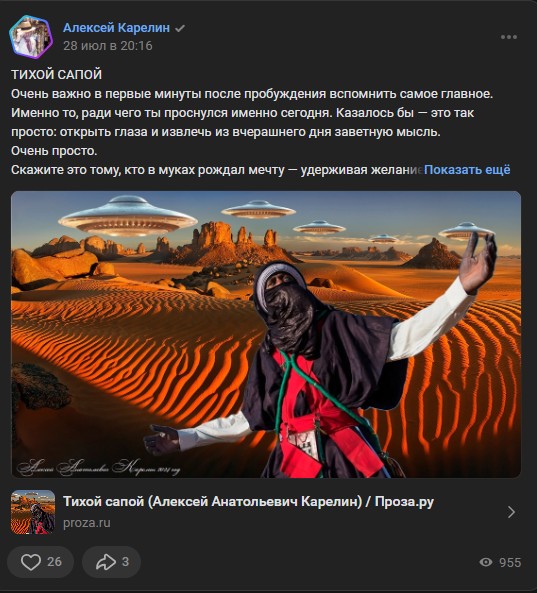Viewport: 537px width, 593px height.
Task: Click the ТИХОЙ САПОЙ post heading
Action: coord(56,75)
